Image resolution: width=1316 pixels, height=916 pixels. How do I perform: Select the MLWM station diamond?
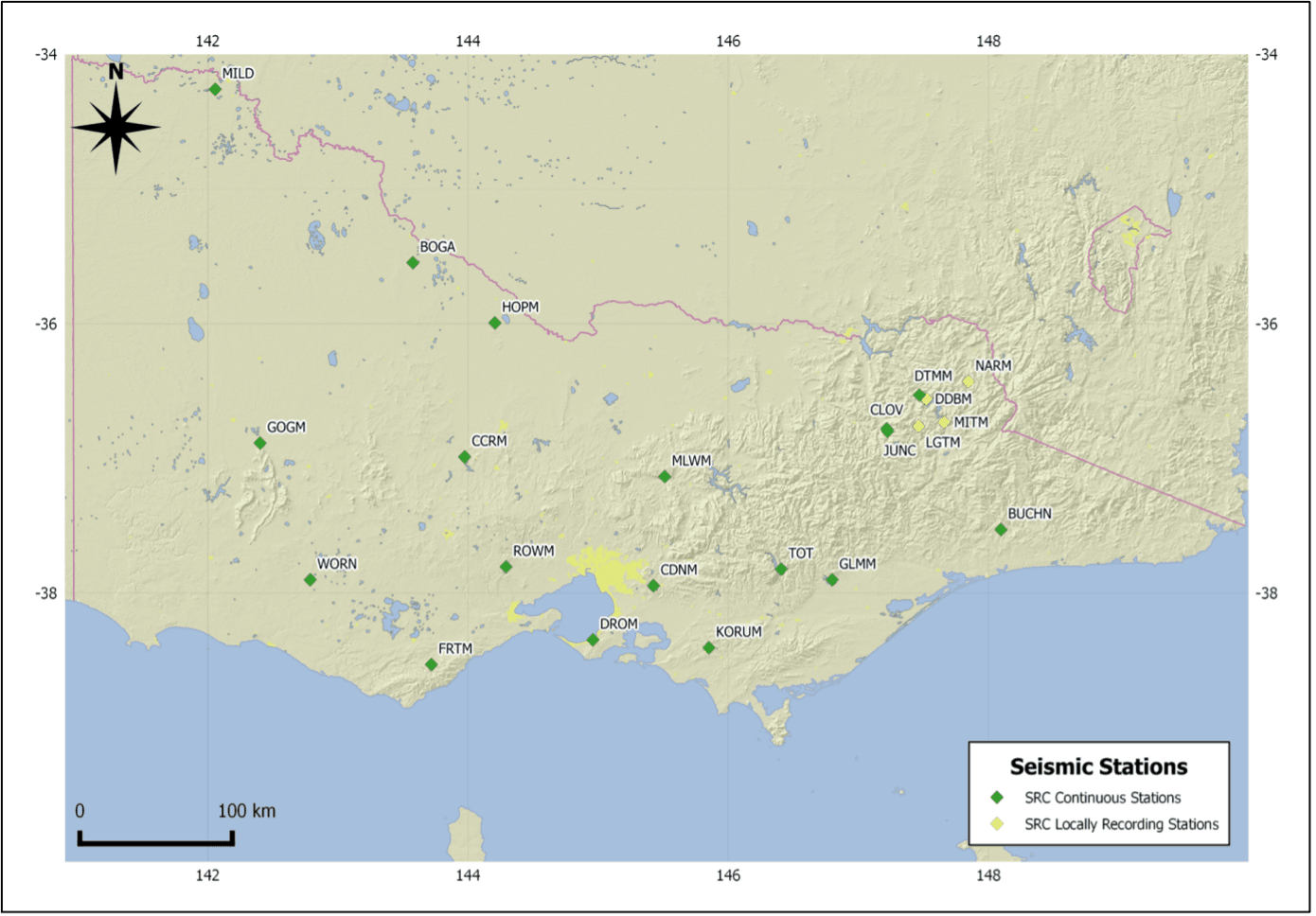coord(665,476)
